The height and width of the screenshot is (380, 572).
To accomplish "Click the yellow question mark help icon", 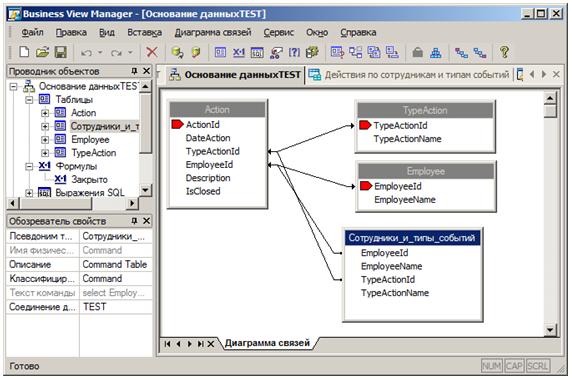I will (x=504, y=52).
